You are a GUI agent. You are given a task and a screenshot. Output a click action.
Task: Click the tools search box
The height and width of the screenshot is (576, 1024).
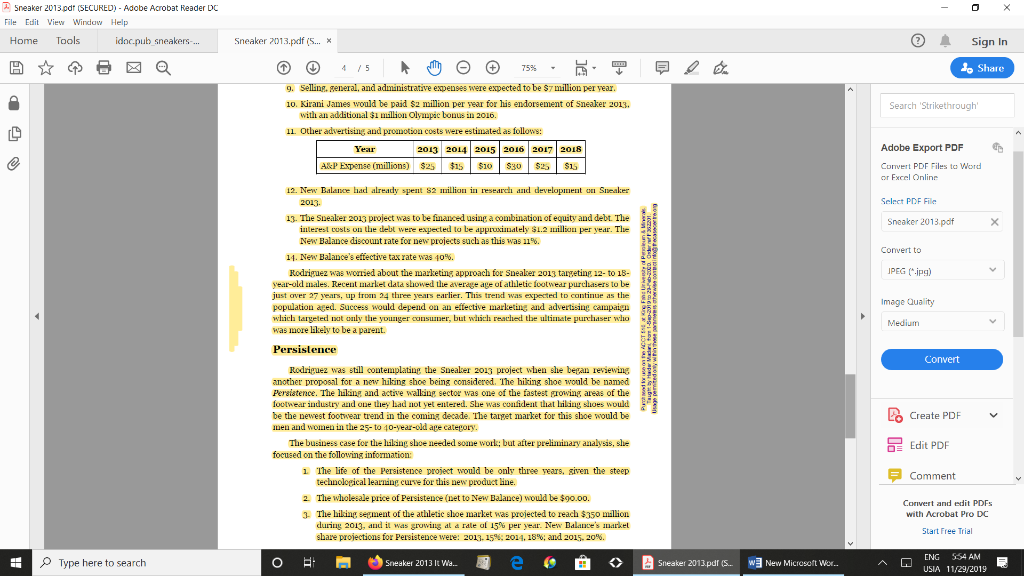[x=947, y=105]
